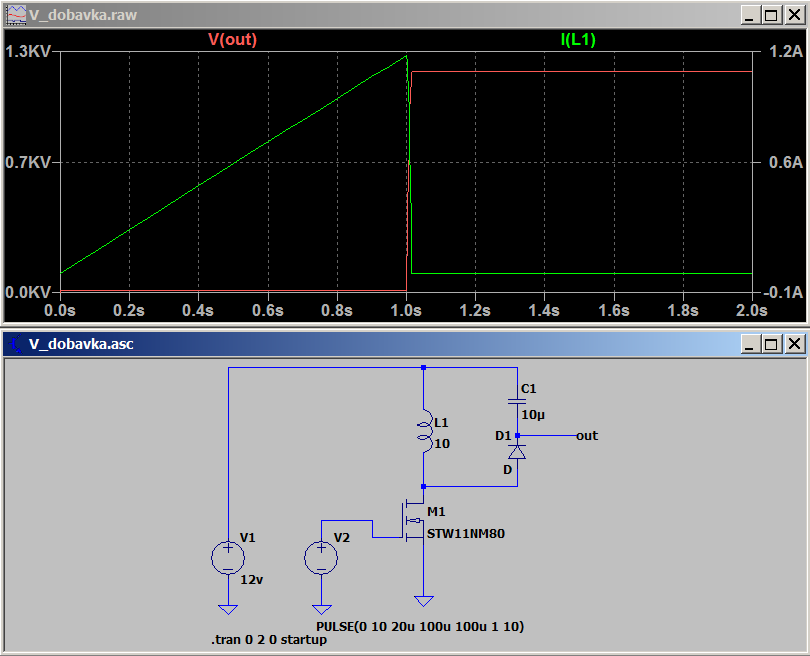Click the red V(out) trace label
Image resolution: width=810 pixels, height=656 pixels.
(232, 40)
